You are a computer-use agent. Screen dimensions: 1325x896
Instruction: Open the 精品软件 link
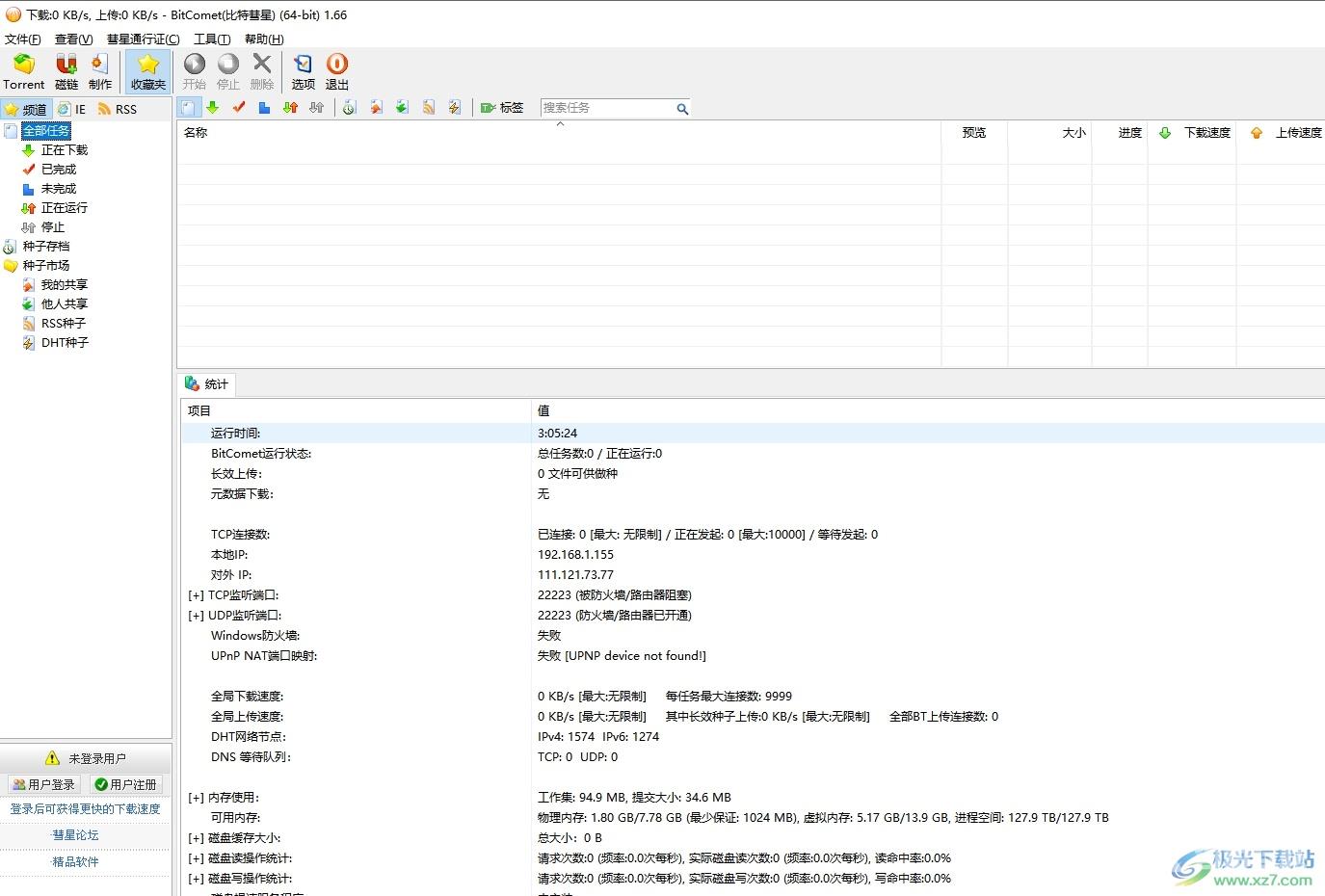point(75,862)
